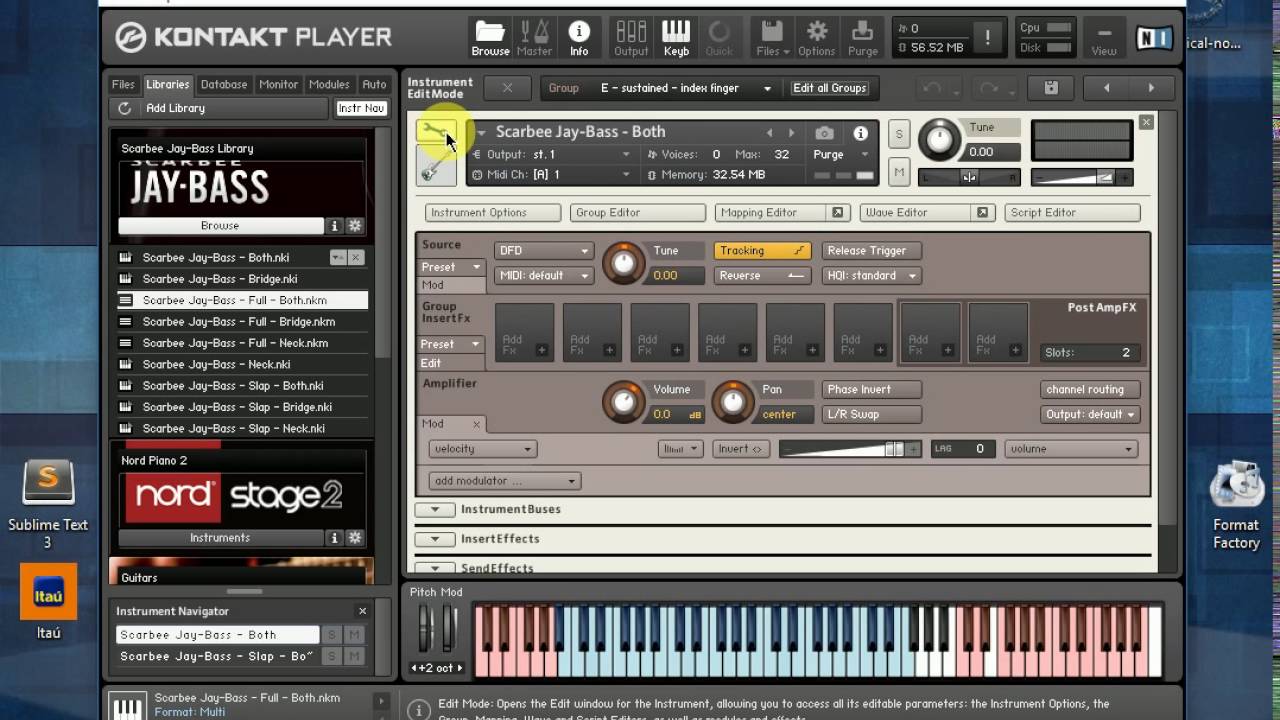Image resolution: width=1280 pixels, height=720 pixels.
Task: Open the HQI: standard dropdown
Action: pyautogui.click(x=871, y=276)
